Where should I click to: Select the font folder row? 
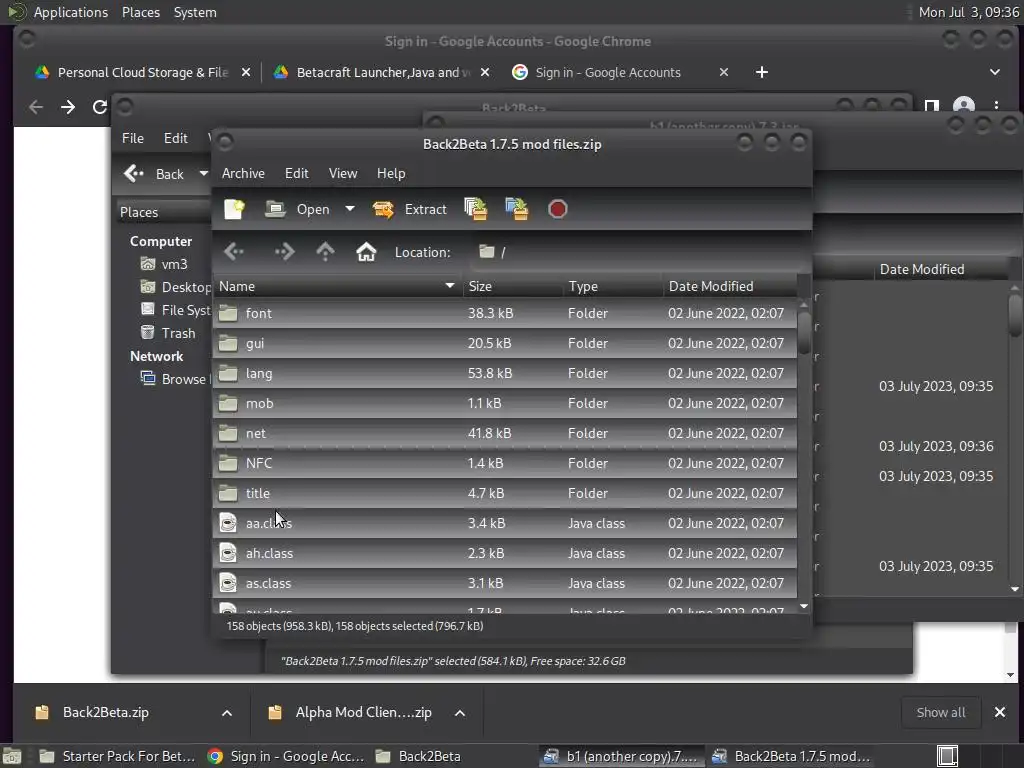point(504,313)
